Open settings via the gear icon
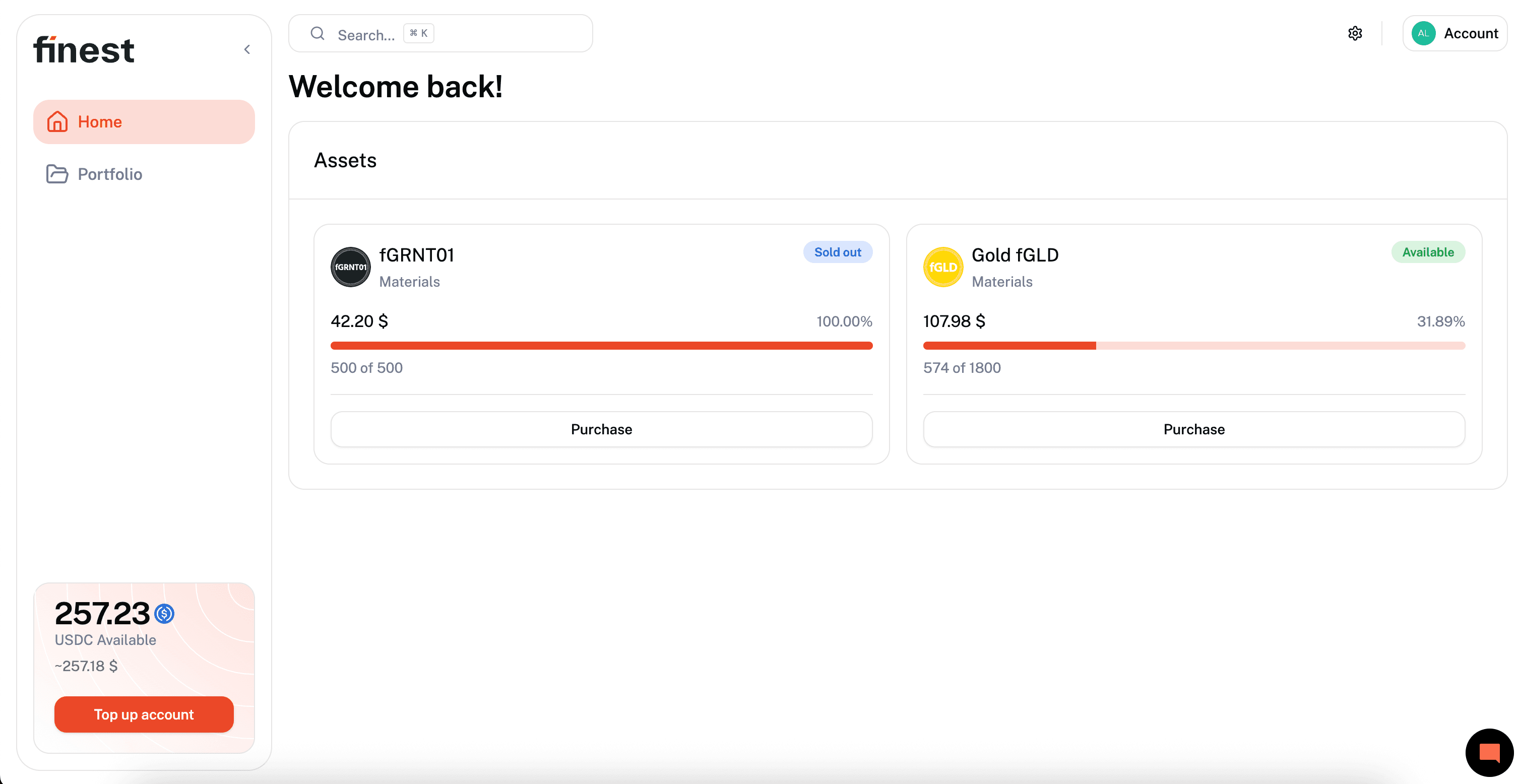Viewport: 1518px width, 784px height. 1355,34
